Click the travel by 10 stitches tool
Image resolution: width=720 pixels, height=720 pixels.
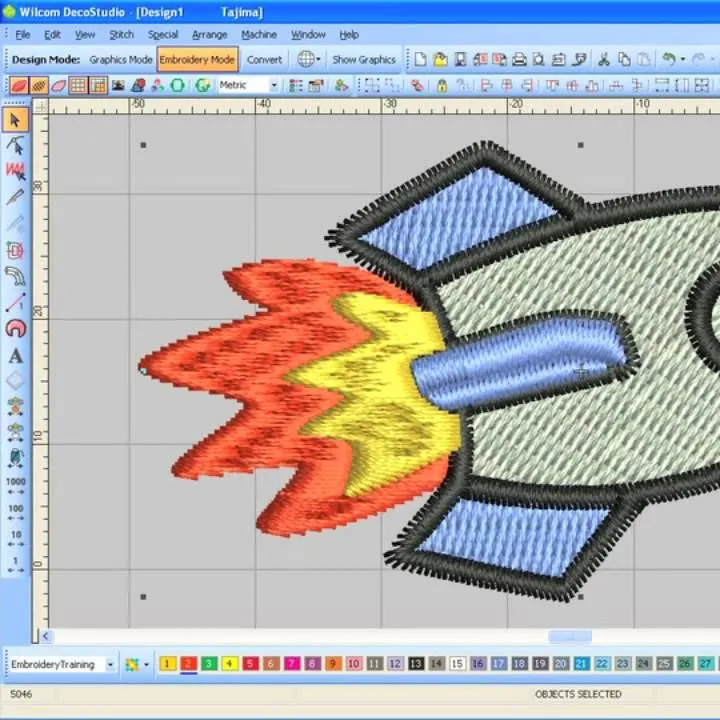pyautogui.click(x=16, y=538)
